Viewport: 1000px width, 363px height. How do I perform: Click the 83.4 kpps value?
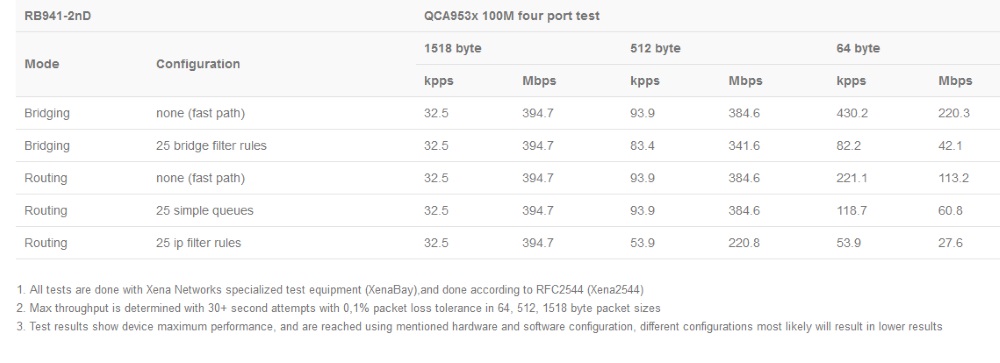(x=642, y=146)
